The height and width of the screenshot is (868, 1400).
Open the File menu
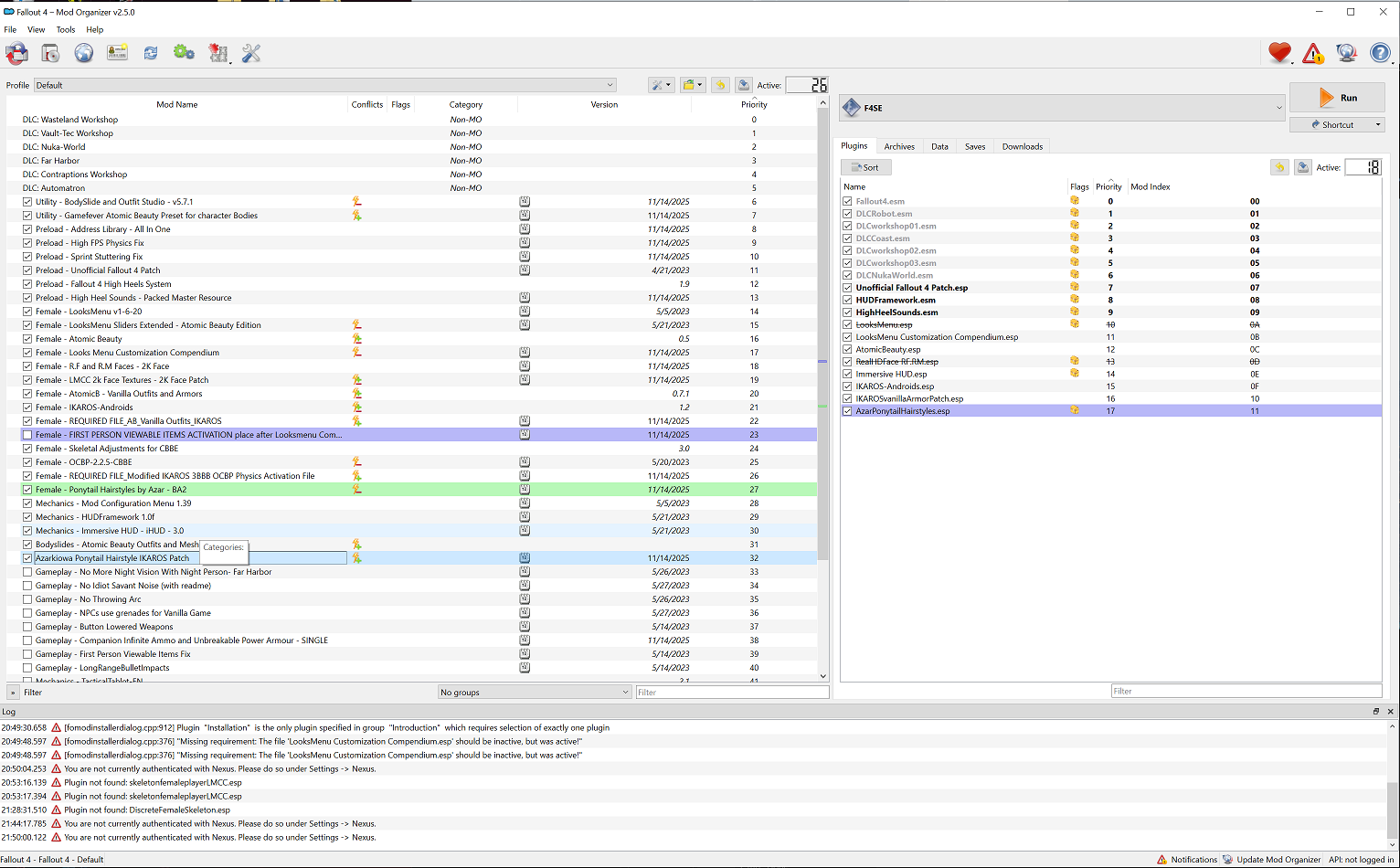tap(10, 29)
